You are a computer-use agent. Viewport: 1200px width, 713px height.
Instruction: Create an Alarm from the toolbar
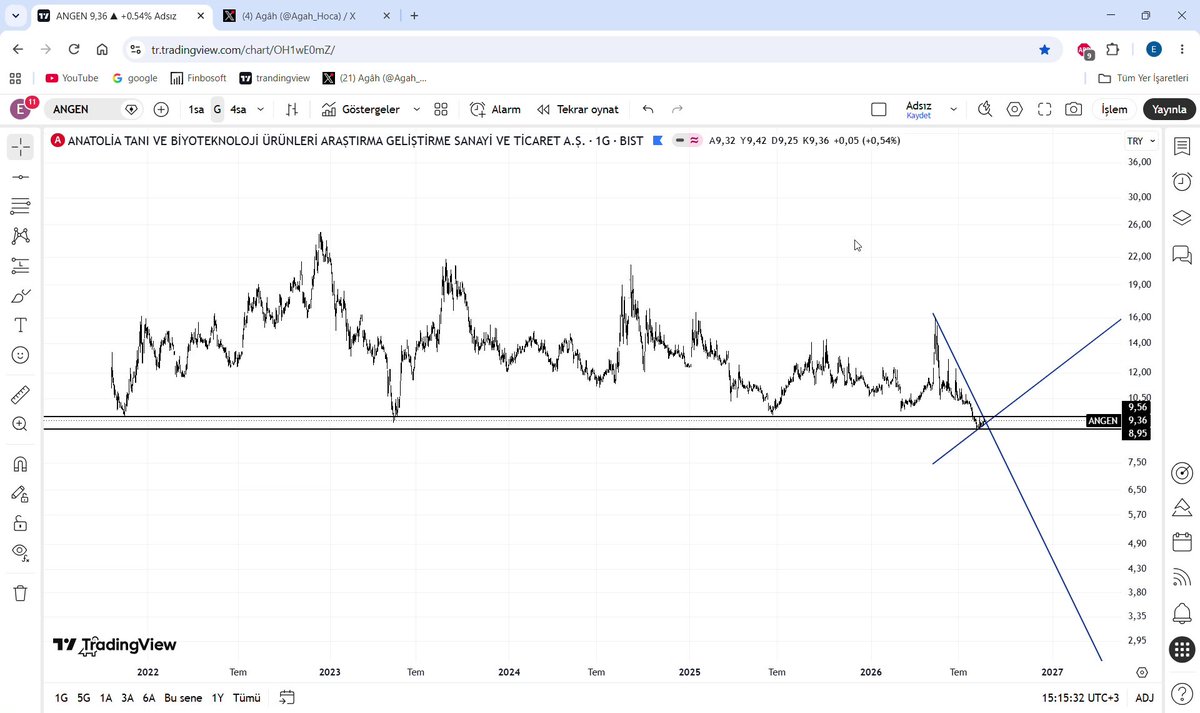click(x=495, y=109)
